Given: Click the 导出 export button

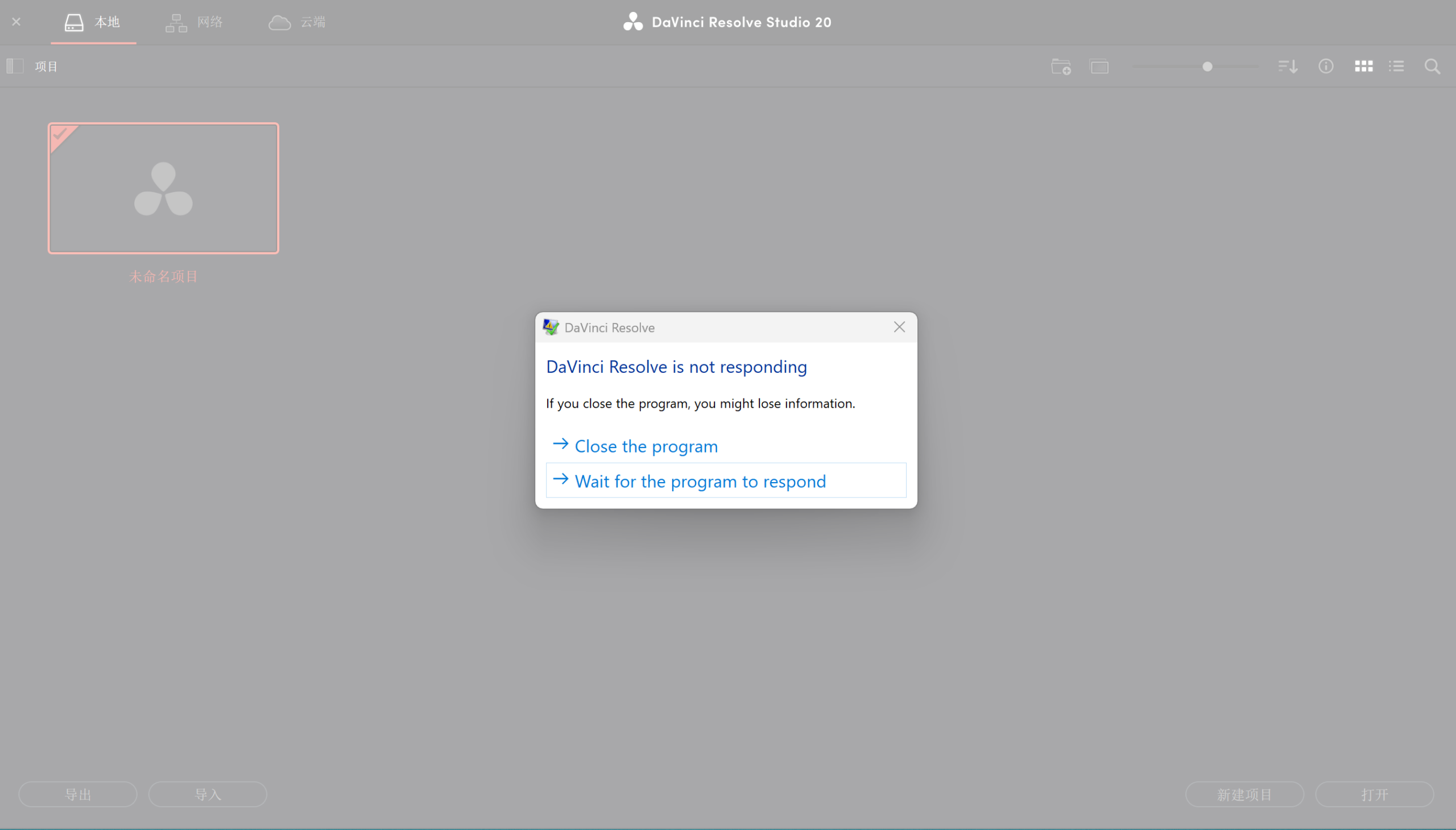Looking at the screenshot, I should (77, 794).
